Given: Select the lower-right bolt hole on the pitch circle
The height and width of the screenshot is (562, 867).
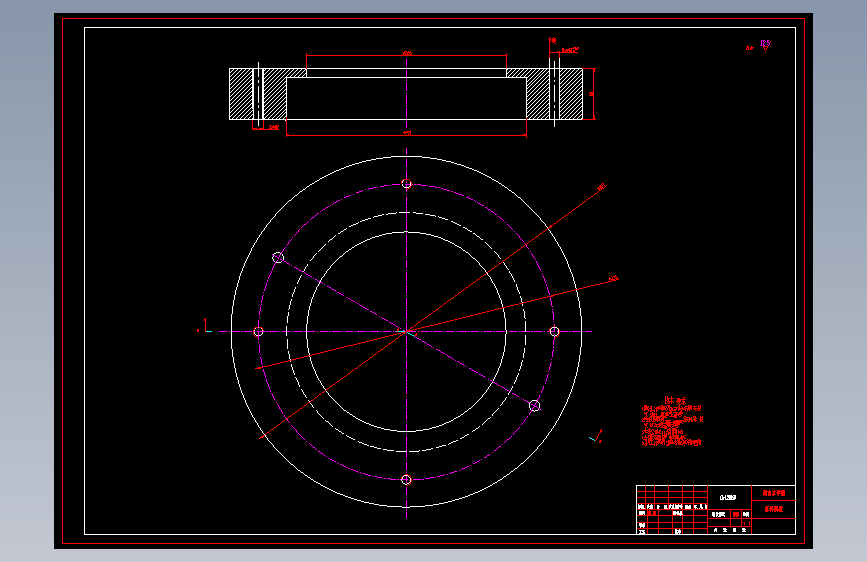Looking at the screenshot, I should 535,406.
